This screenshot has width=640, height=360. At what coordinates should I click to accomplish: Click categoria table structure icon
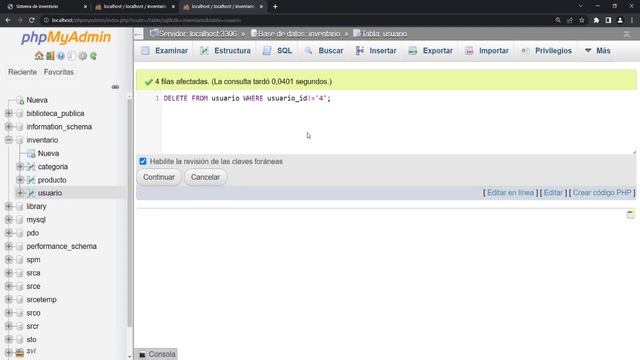[x=31, y=167]
